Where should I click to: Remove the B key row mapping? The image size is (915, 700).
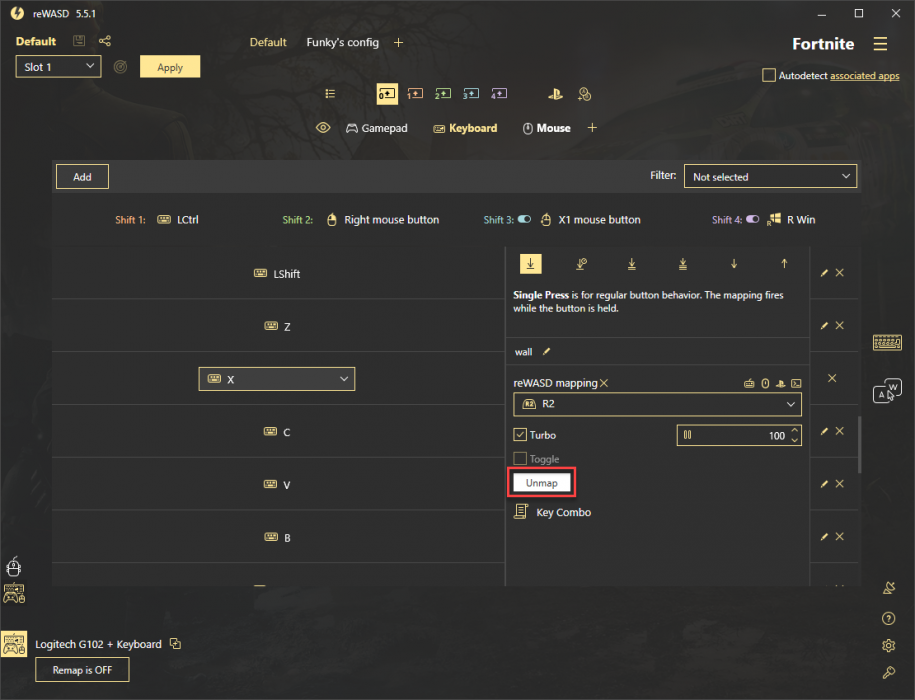point(840,536)
